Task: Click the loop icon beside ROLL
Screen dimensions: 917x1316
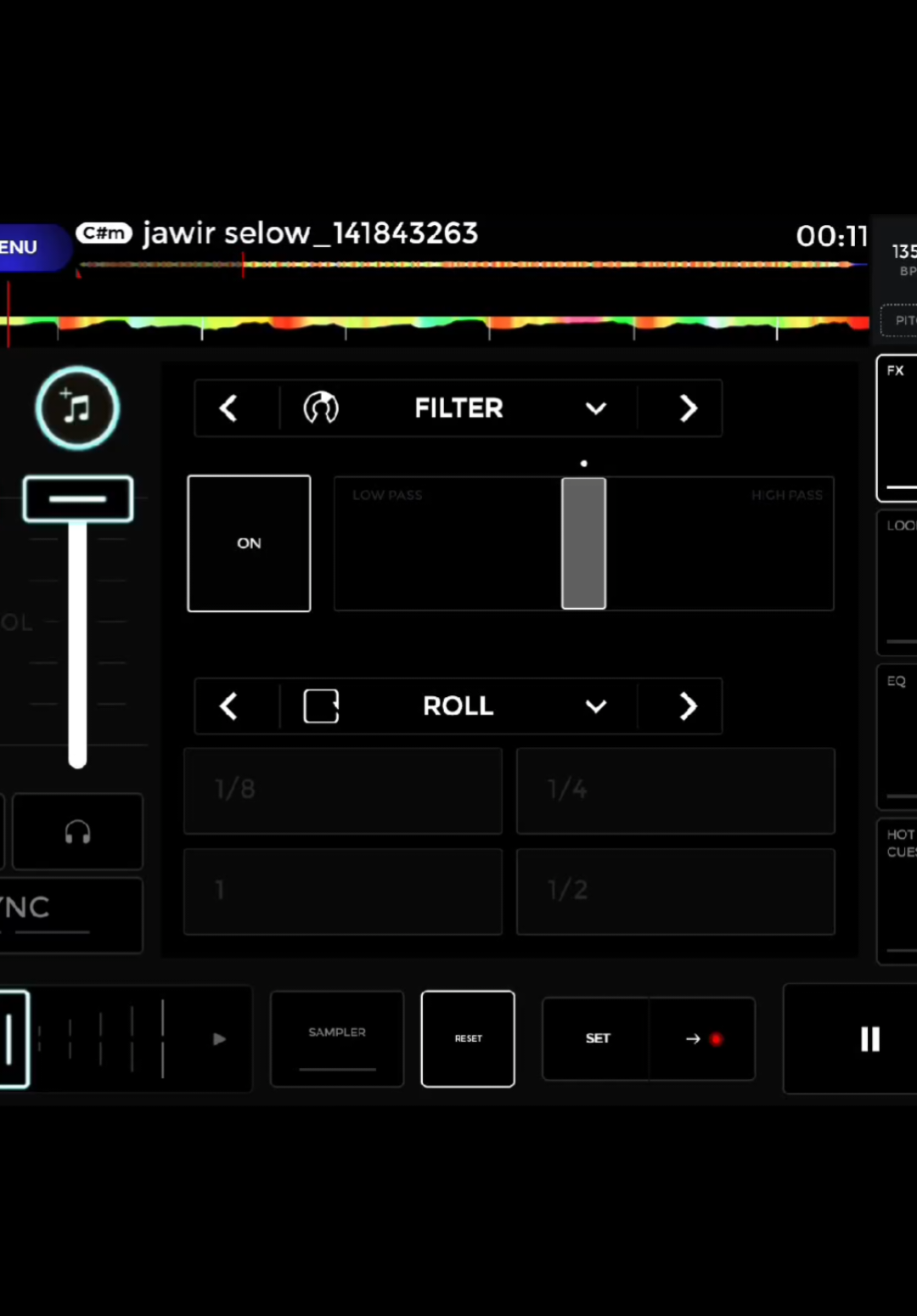Action: click(320, 706)
